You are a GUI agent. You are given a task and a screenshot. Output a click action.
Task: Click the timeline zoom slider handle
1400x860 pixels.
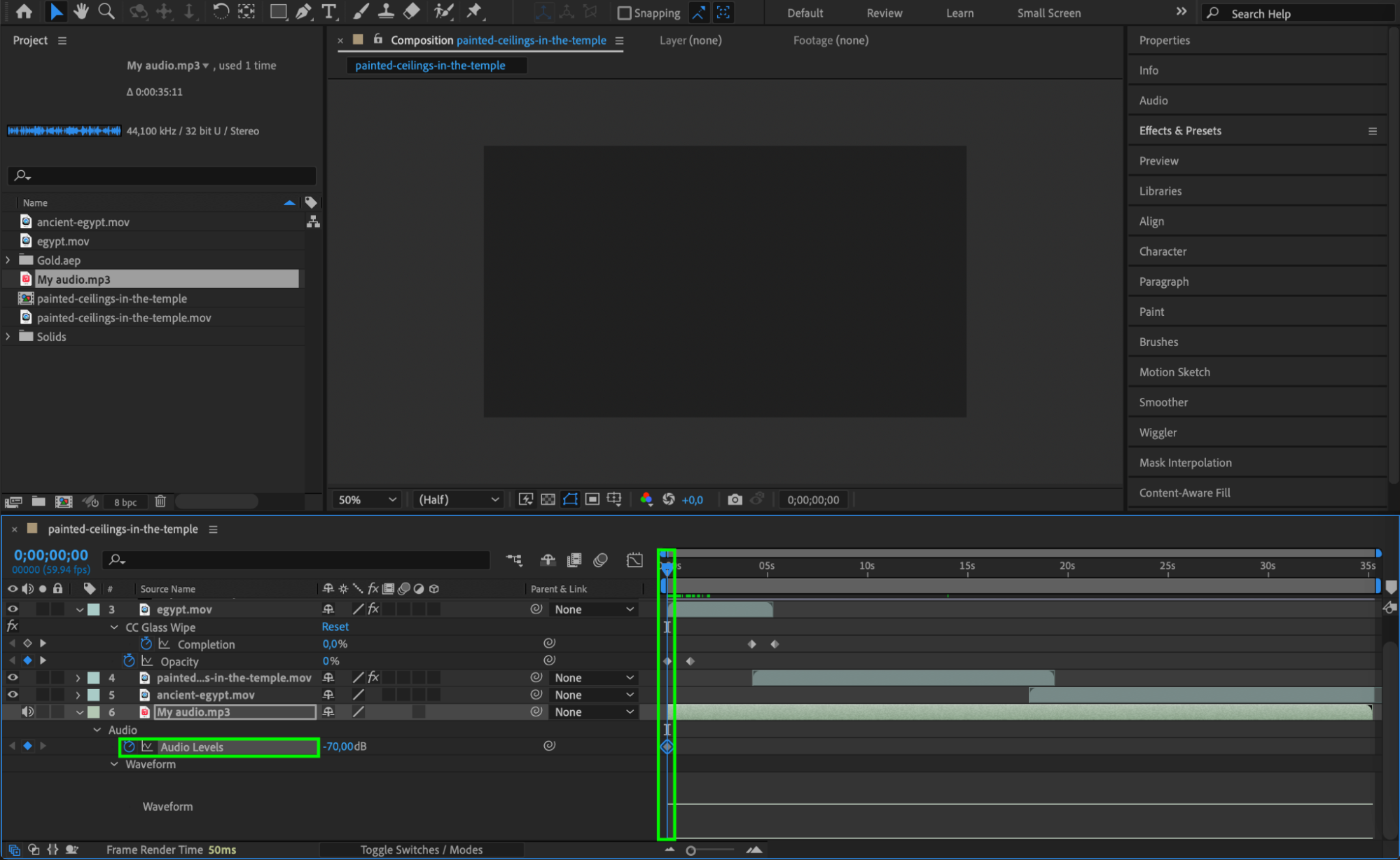691,850
